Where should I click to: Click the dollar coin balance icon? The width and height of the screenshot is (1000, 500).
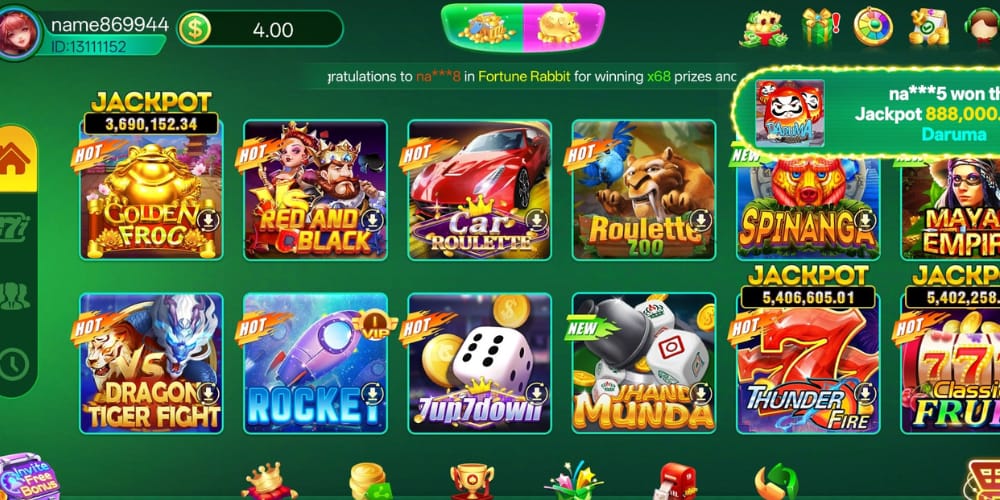click(194, 29)
